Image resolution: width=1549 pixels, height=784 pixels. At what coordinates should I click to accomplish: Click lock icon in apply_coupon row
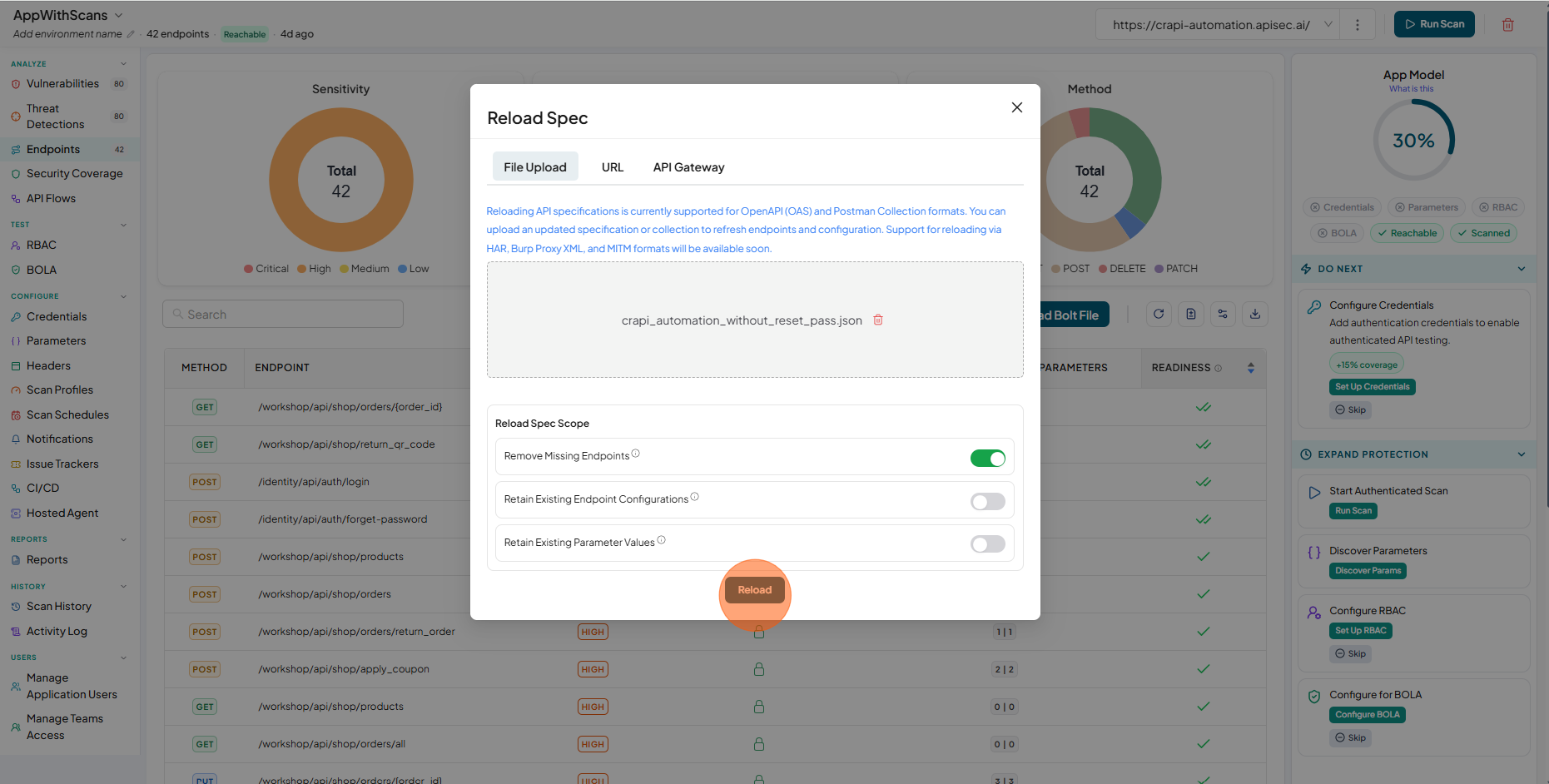click(759, 669)
